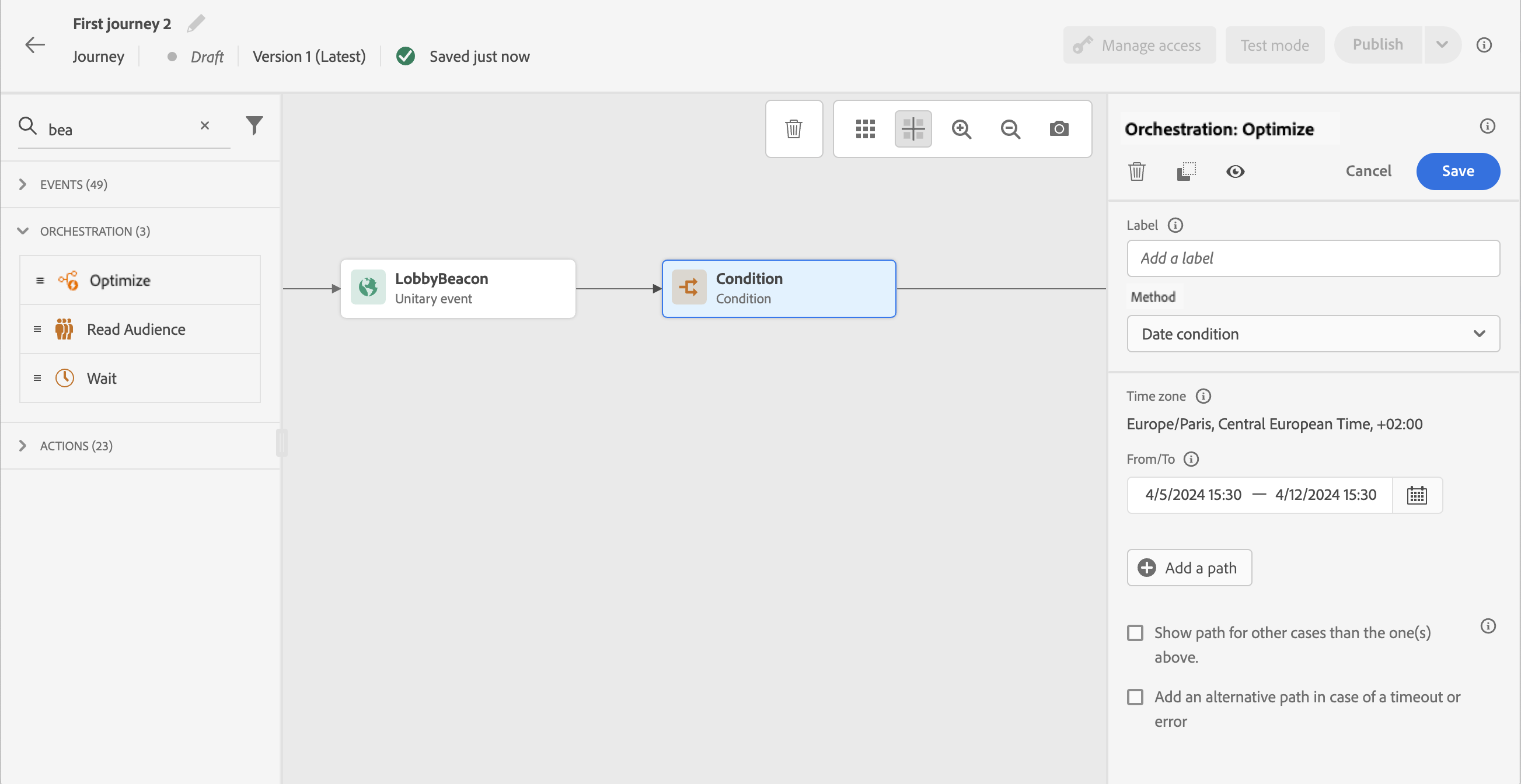Click the blue Save button
This screenshot has width=1521, height=784.
[1457, 171]
